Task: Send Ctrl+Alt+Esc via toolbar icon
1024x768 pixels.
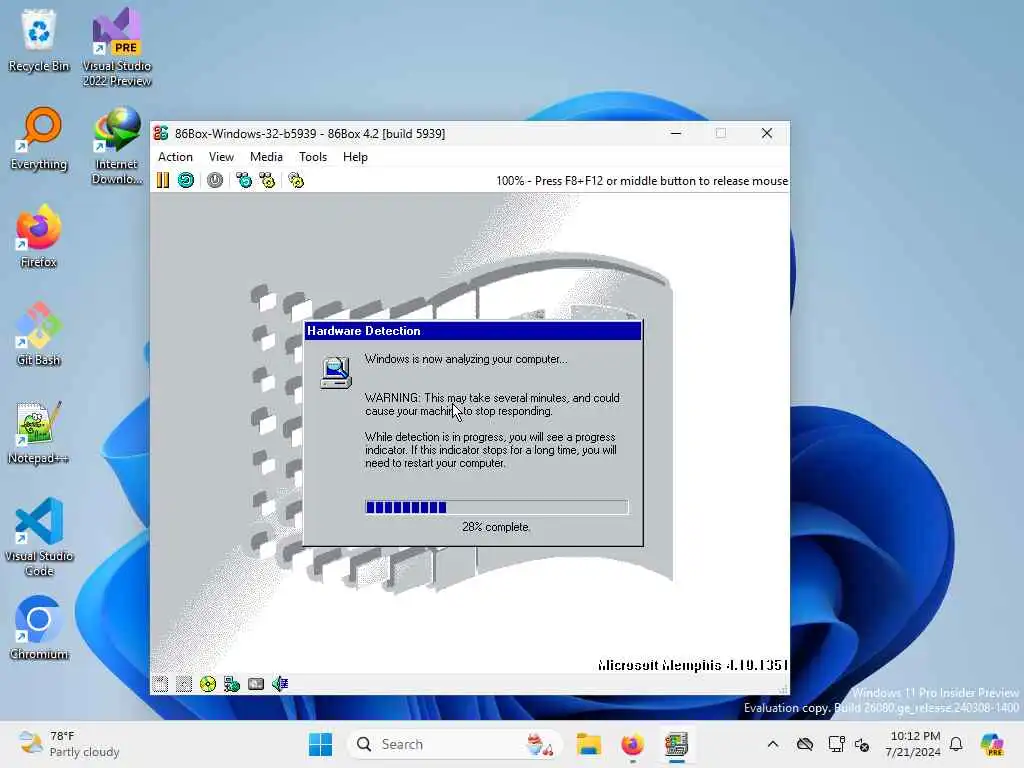Action: point(267,180)
